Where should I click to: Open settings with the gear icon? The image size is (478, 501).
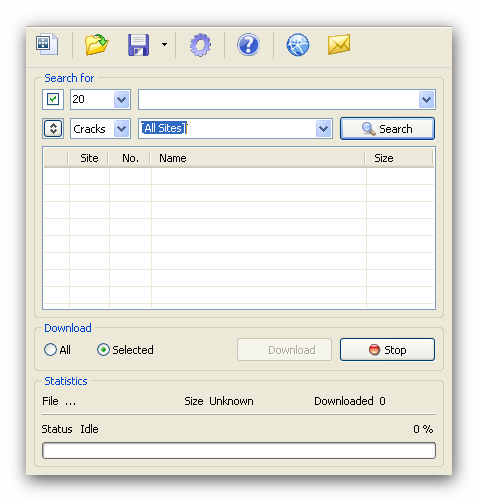(200, 45)
